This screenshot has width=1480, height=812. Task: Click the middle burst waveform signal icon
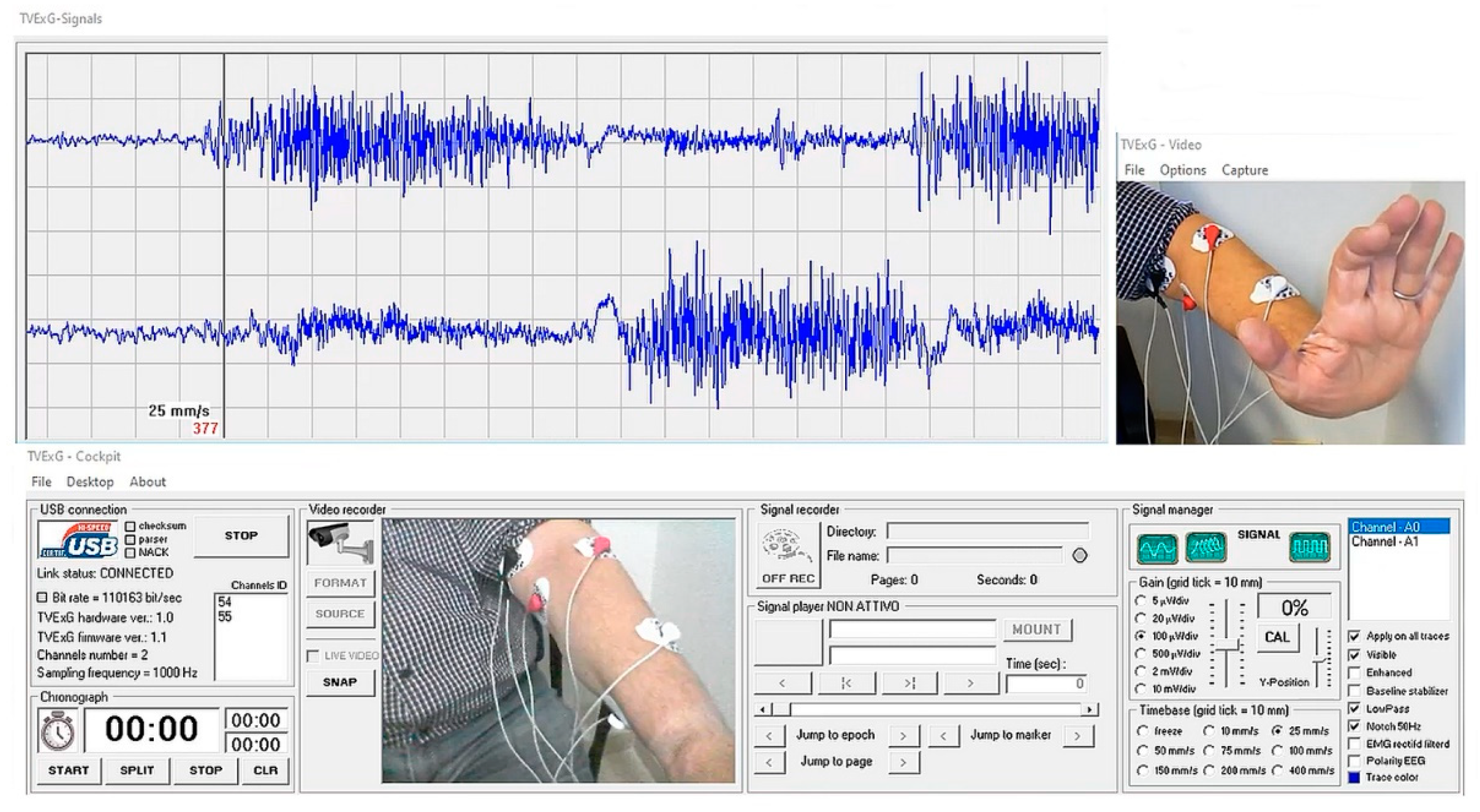click(x=1205, y=547)
